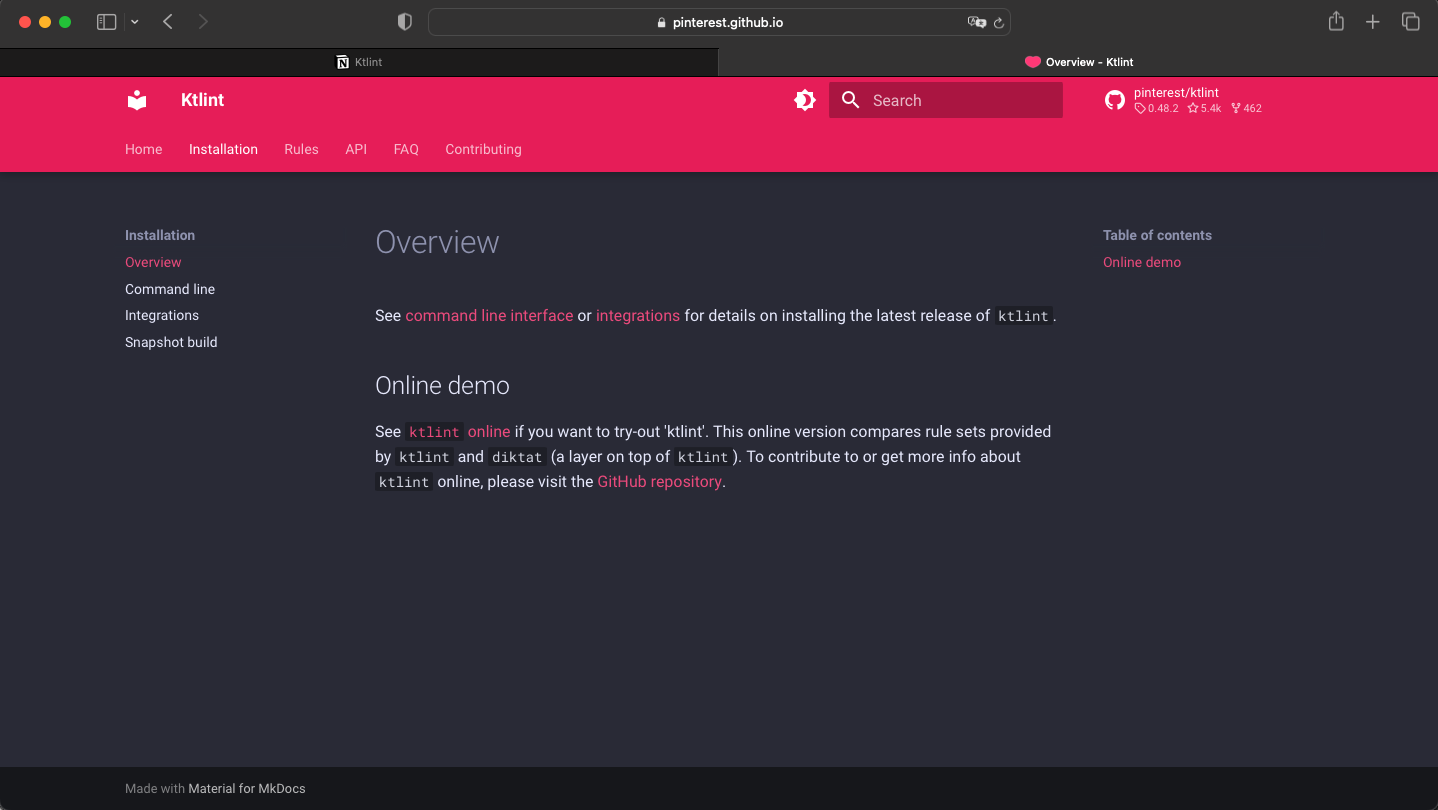Screen dimensions: 1438x810
Task: Click the 5.4k stars count
Action: coord(1205,108)
